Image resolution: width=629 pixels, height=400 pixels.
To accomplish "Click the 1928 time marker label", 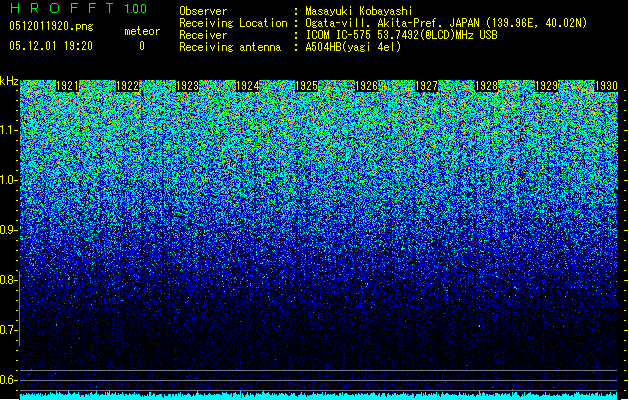I will pos(486,86).
